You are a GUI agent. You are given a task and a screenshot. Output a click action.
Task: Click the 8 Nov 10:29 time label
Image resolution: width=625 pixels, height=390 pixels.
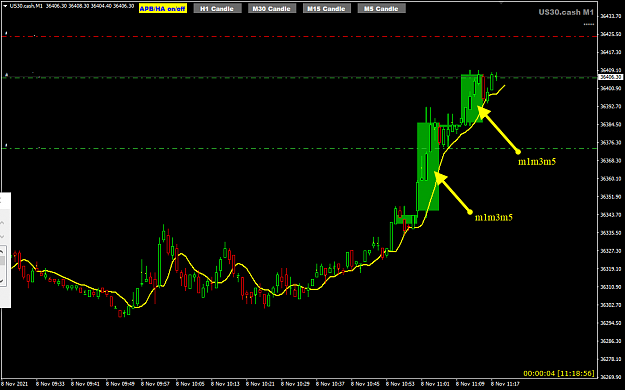coord(295,384)
